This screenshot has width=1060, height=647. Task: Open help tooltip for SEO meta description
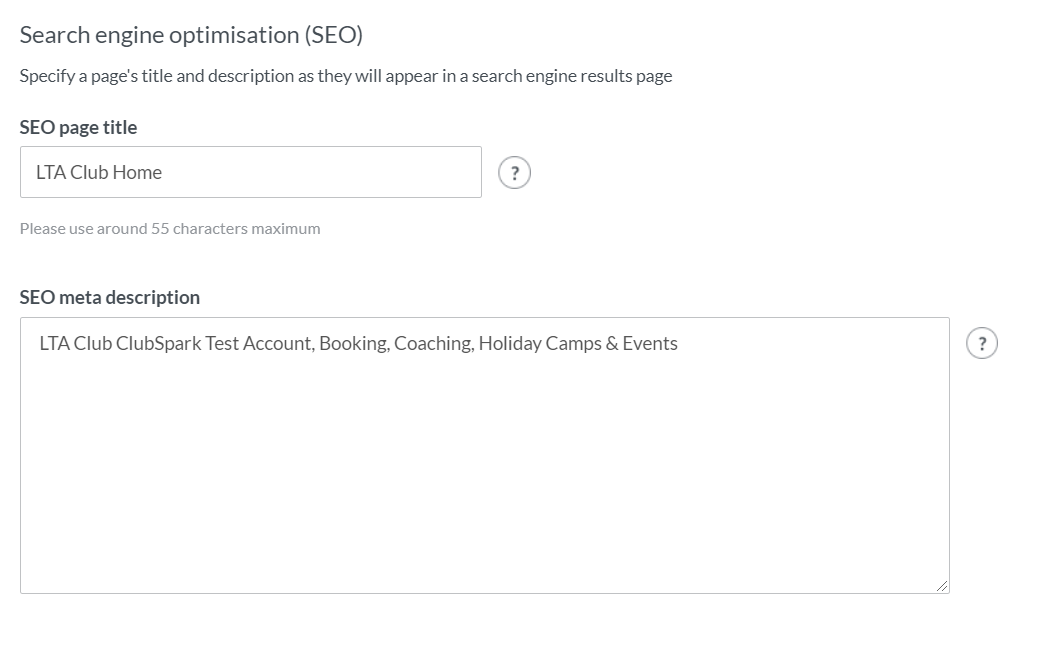point(982,344)
